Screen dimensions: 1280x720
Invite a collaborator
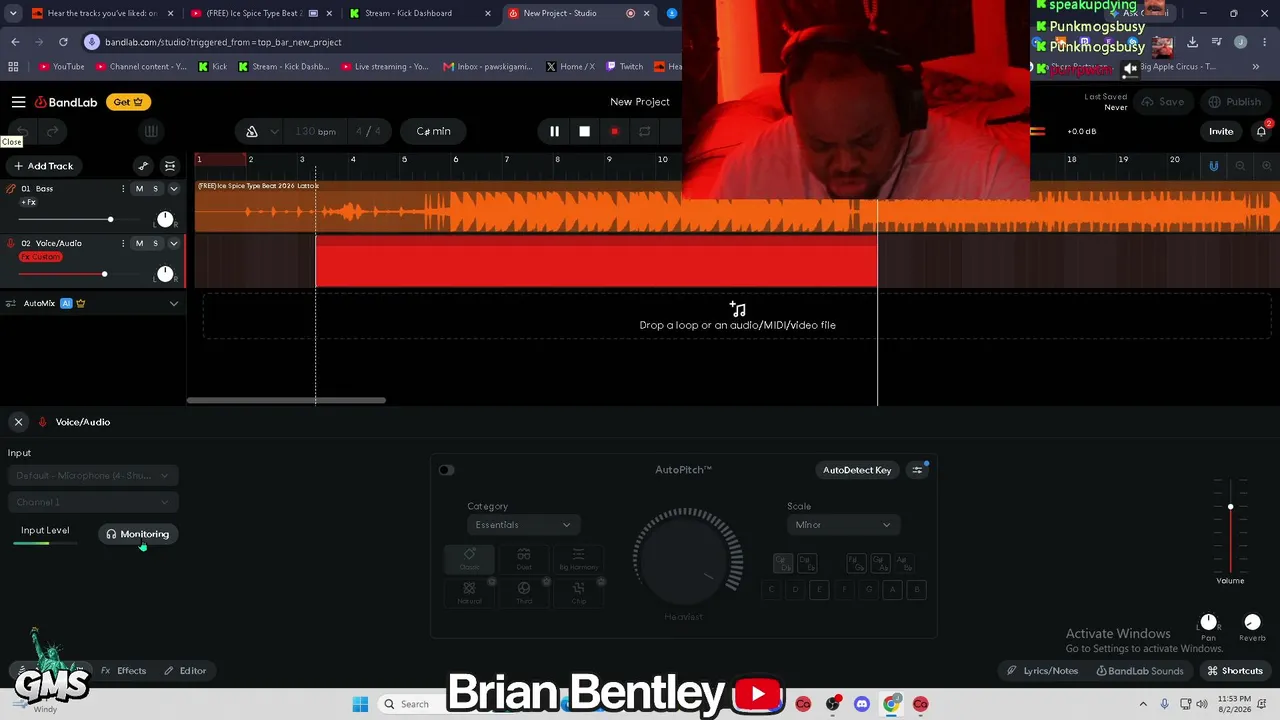[x=1221, y=131]
